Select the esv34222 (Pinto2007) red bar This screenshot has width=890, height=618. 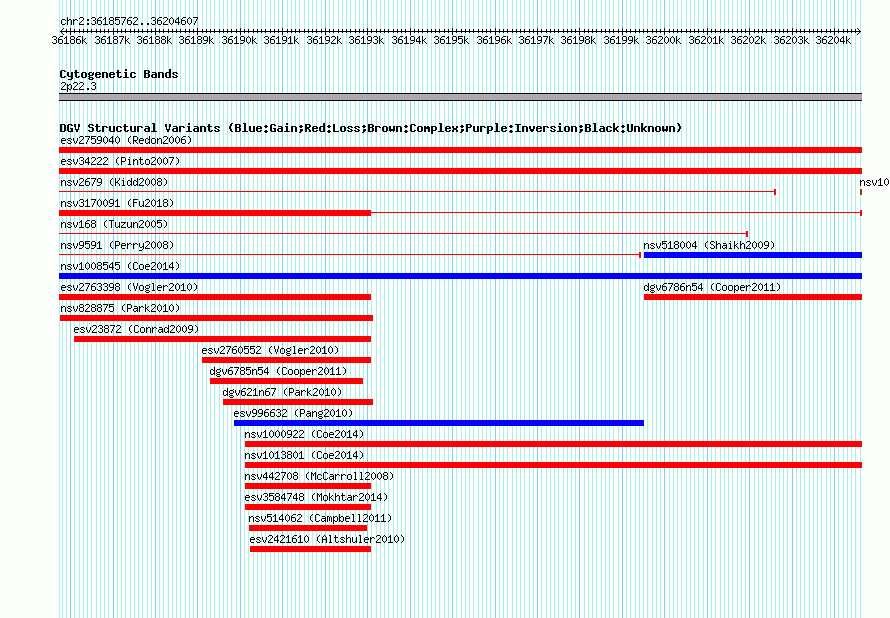click(460, 171)
